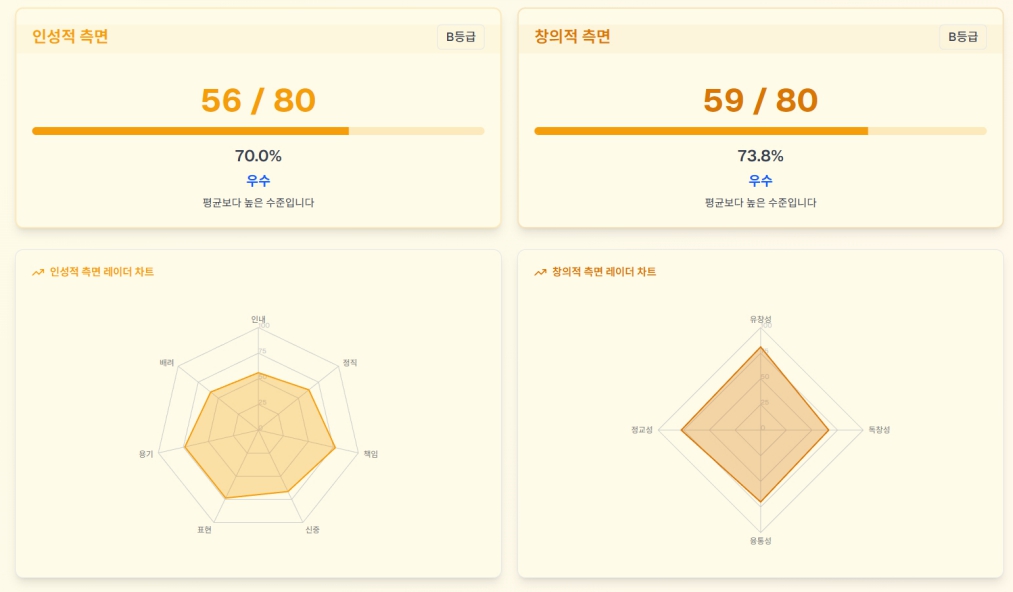Click the 독창성 vertex on the creativity radar

click(828, 428)
